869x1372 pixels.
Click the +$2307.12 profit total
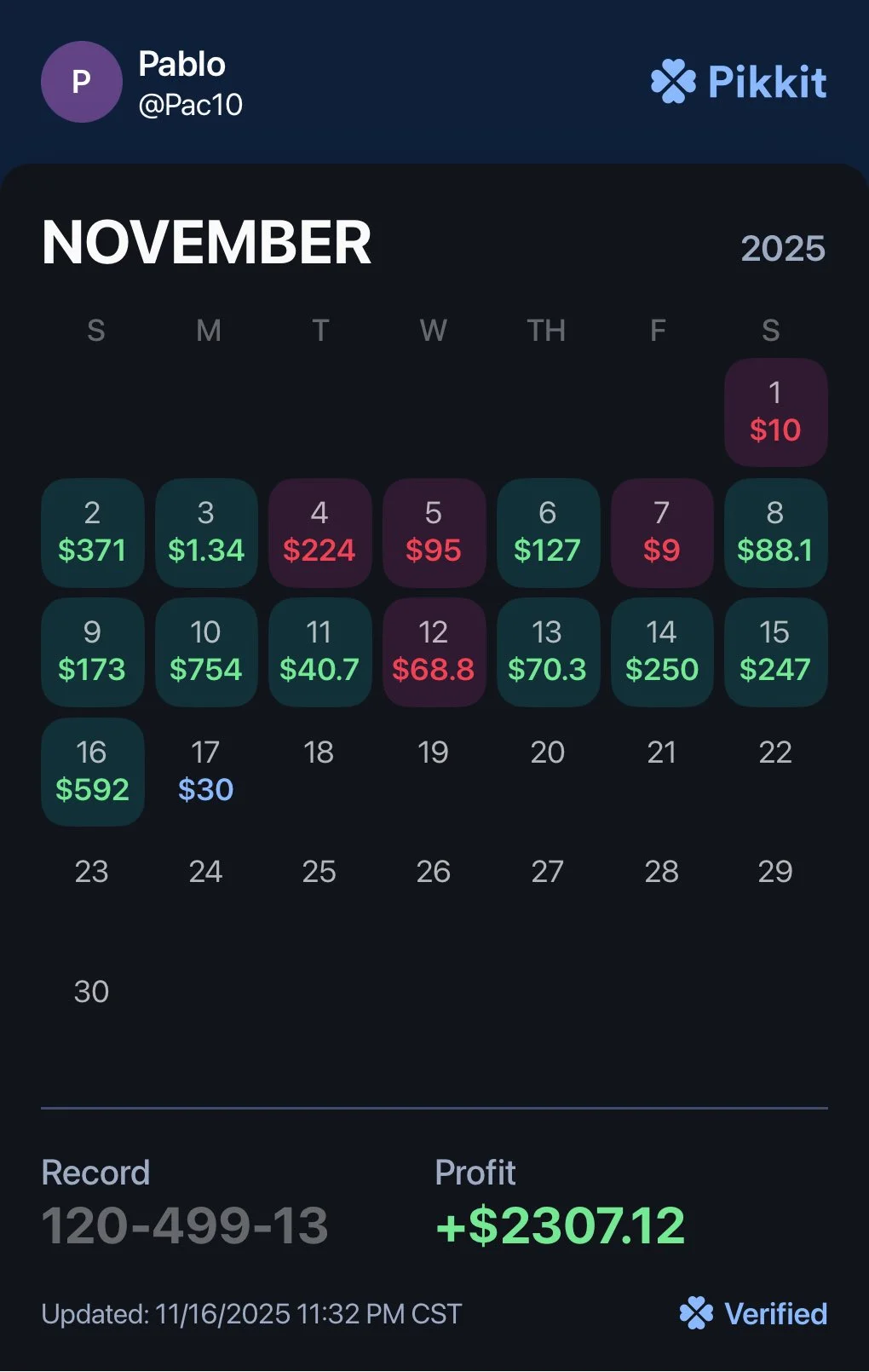560,1225
